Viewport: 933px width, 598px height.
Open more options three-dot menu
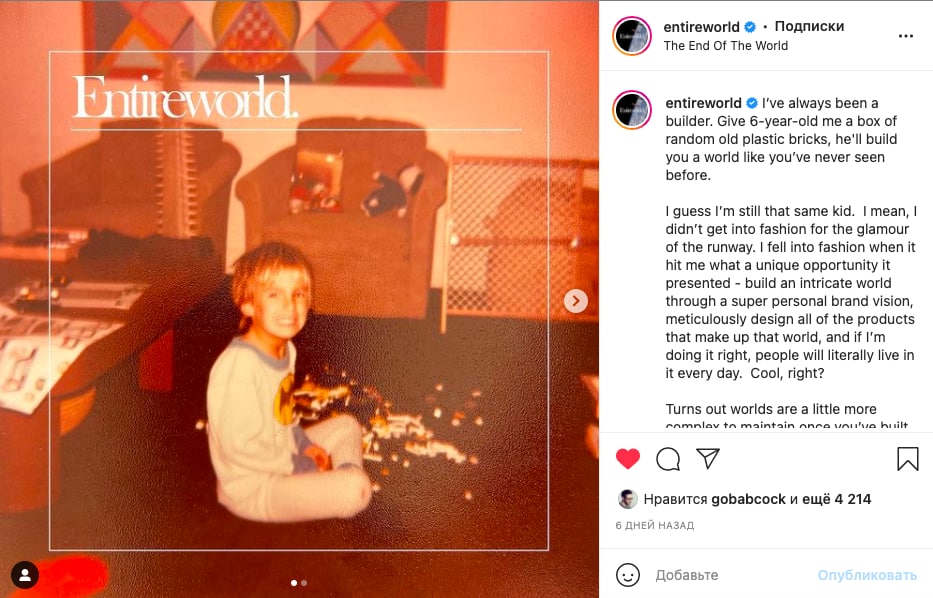tap(906, 36)
